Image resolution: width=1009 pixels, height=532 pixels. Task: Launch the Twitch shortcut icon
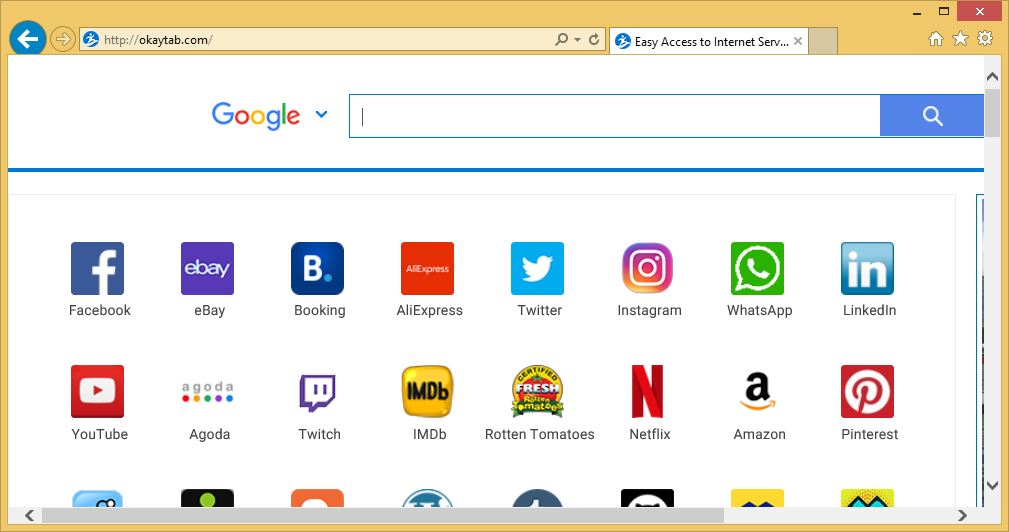317,391
